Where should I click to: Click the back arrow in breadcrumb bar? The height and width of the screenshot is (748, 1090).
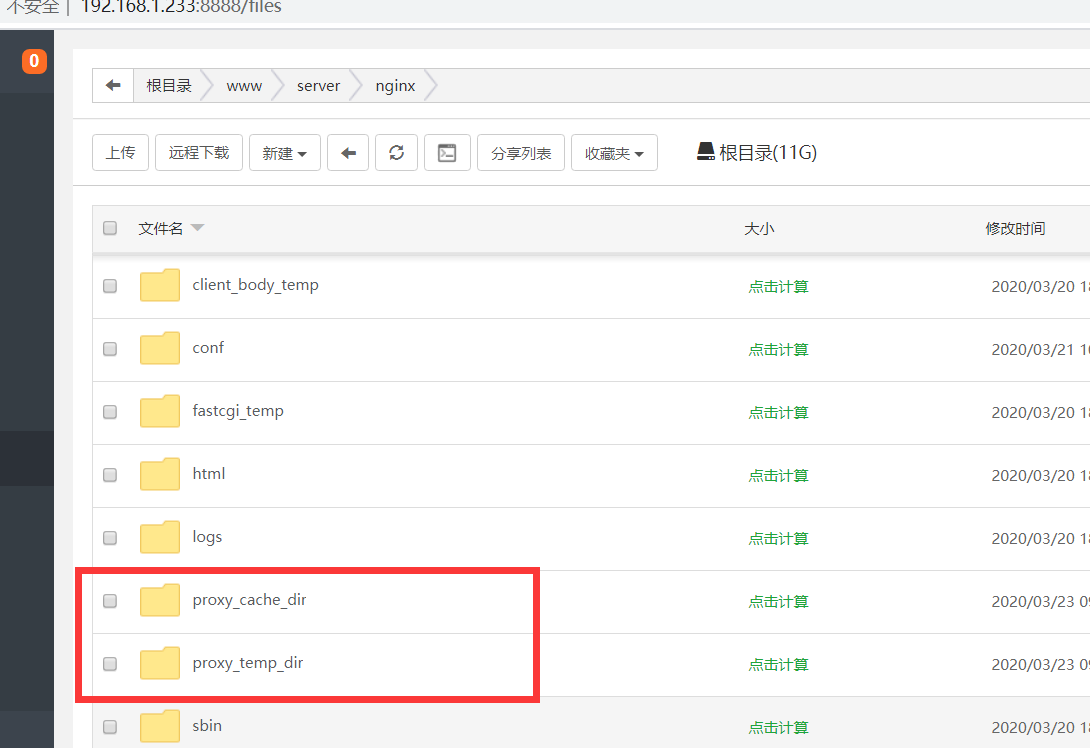(x=113, y=86)
